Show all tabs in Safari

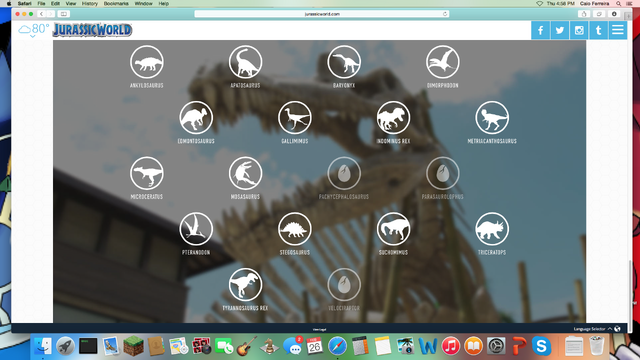coord(599,14)
